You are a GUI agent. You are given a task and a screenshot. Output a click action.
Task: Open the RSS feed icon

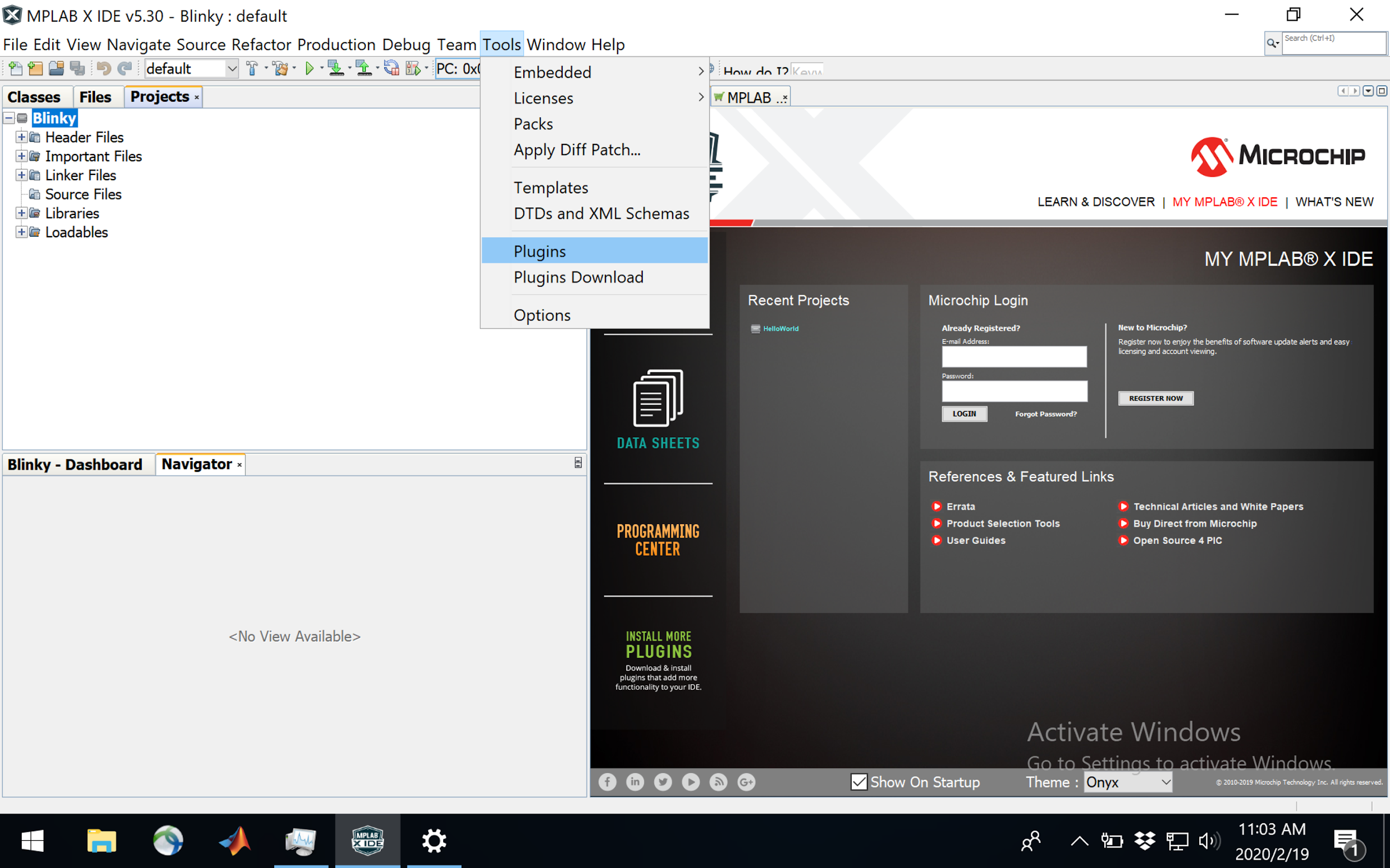[x=718, y=782]
